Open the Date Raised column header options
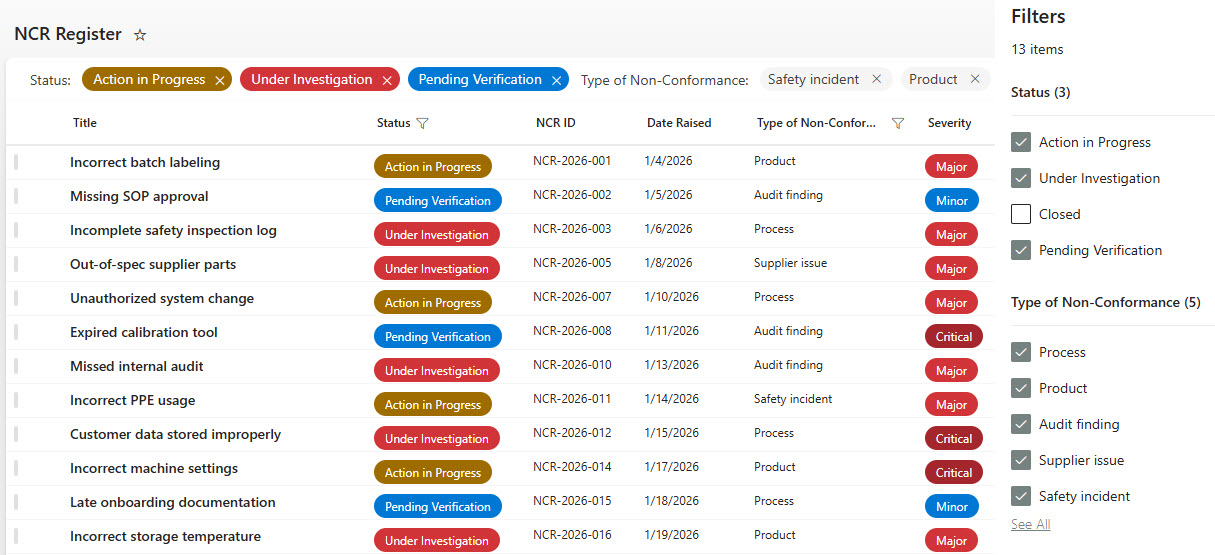1215x555 pixels. 679,123
